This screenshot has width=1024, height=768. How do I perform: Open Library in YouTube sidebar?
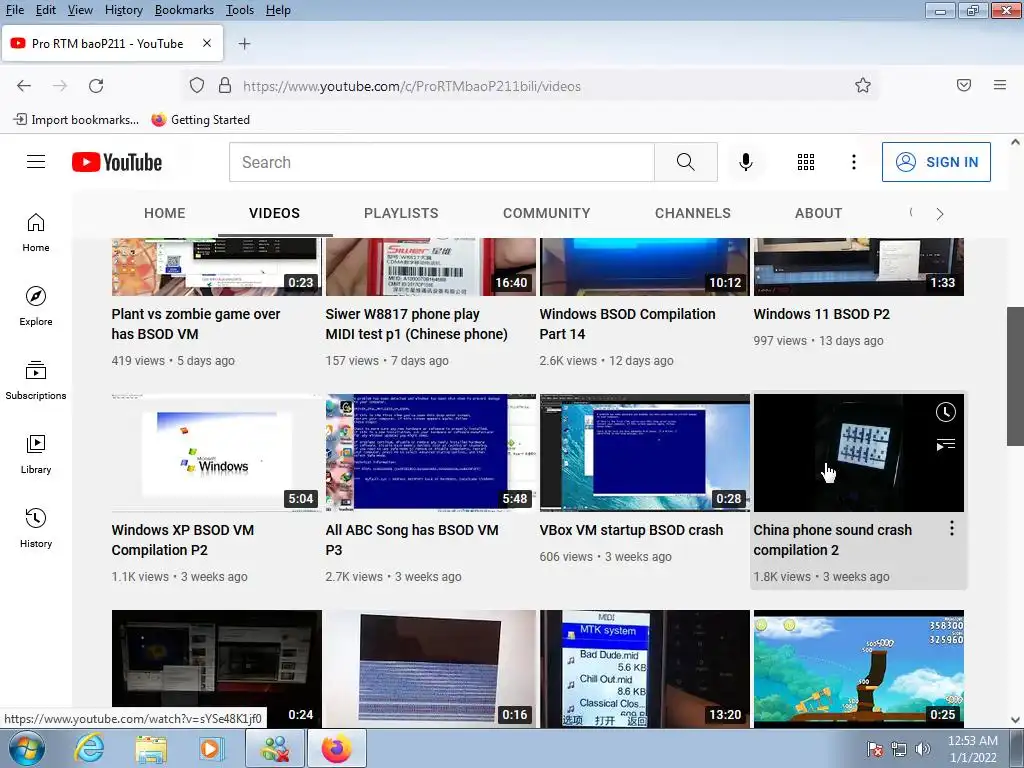point(36,454)
